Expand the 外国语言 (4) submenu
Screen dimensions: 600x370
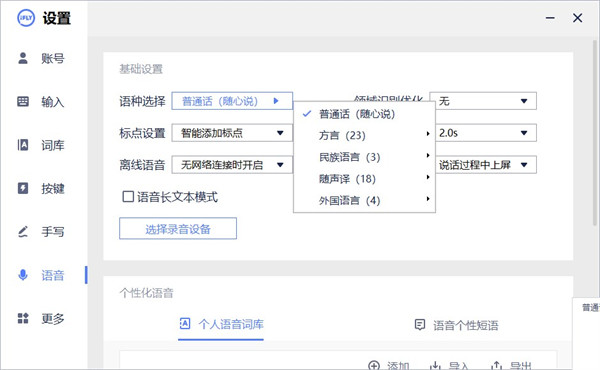364,200
